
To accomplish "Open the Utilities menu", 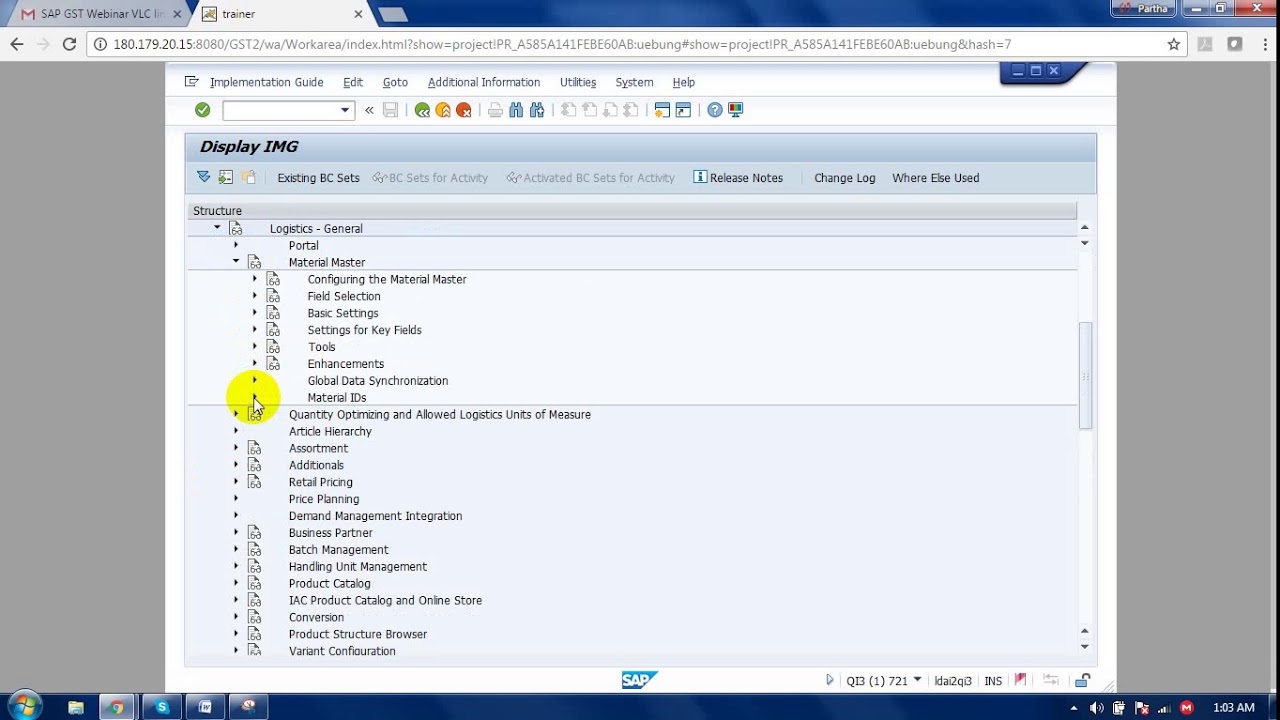I will point(578,82).
